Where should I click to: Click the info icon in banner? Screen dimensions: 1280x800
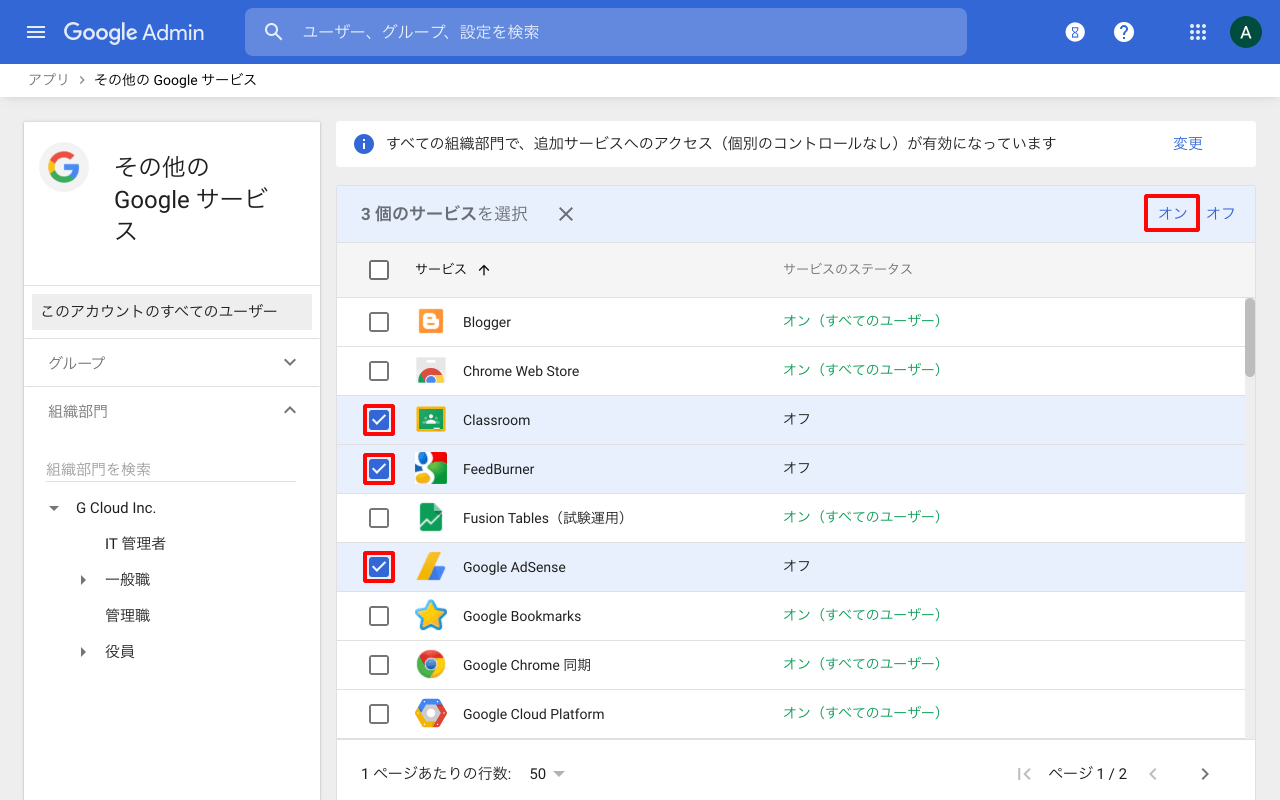click(x=364, y=144)
